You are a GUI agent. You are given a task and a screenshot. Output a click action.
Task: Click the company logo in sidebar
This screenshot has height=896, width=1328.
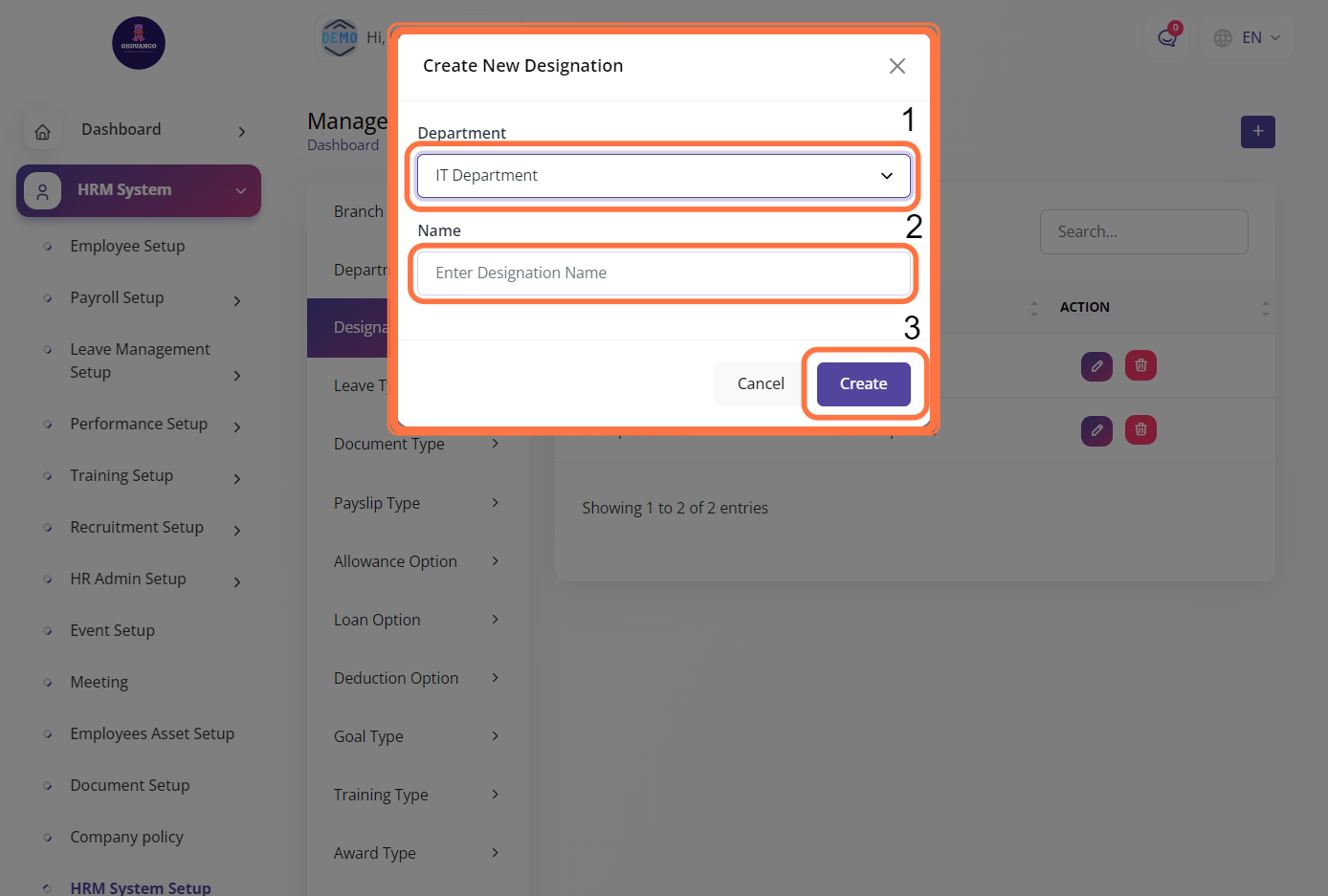pyautogui.click(x=139, y=43)
